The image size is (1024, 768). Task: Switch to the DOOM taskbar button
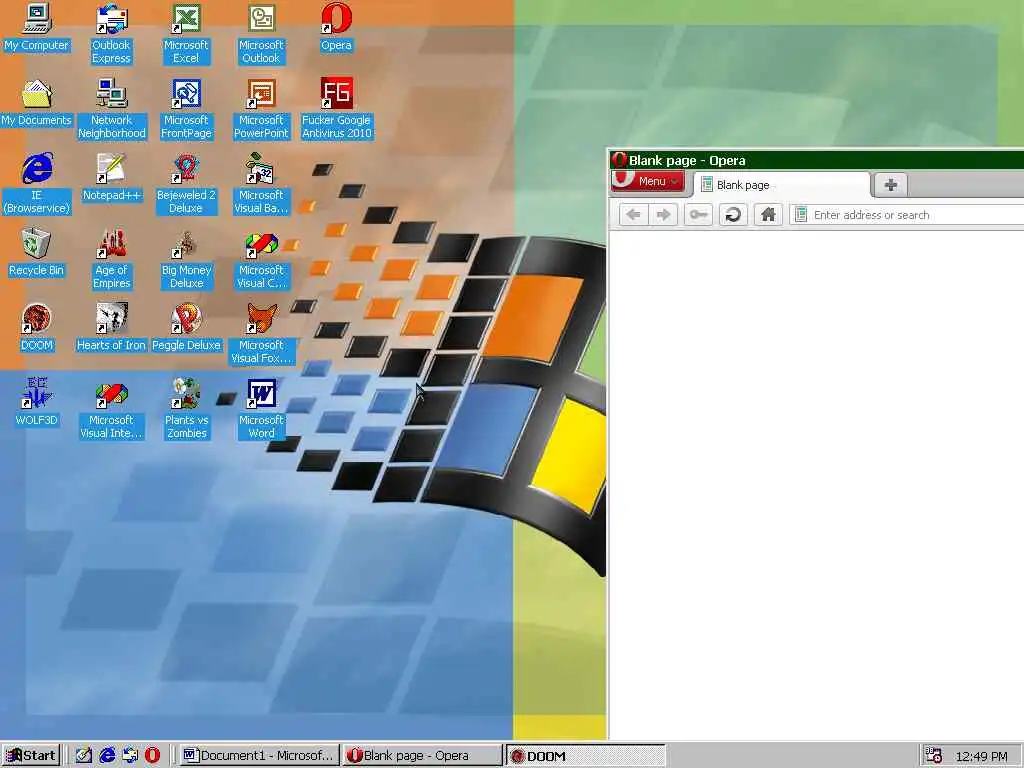click(x=585, y=756)
